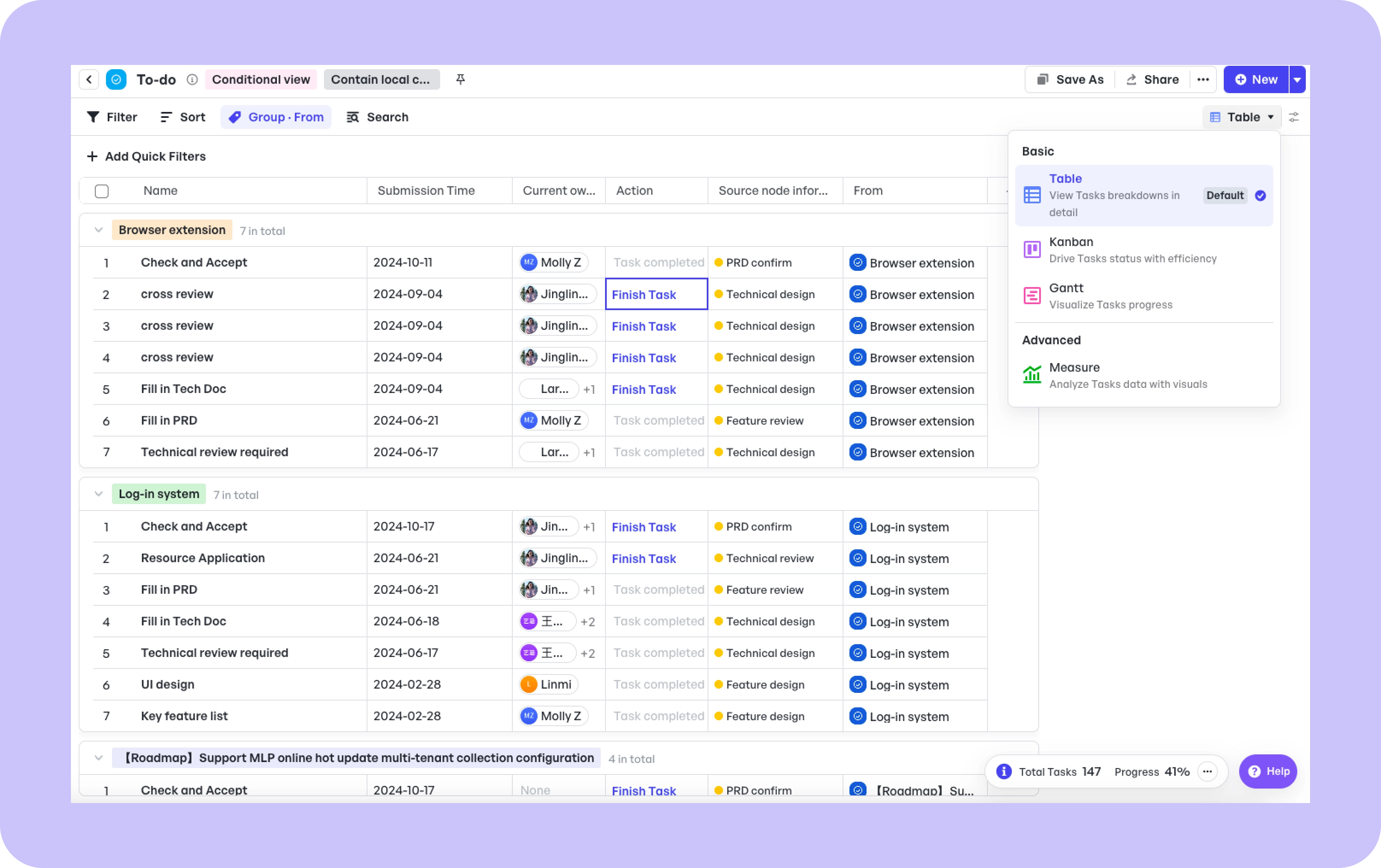1381x868 pixels.
Task: Click Finish Task in Log-in Check and Accept row
Action: (643, 527)
